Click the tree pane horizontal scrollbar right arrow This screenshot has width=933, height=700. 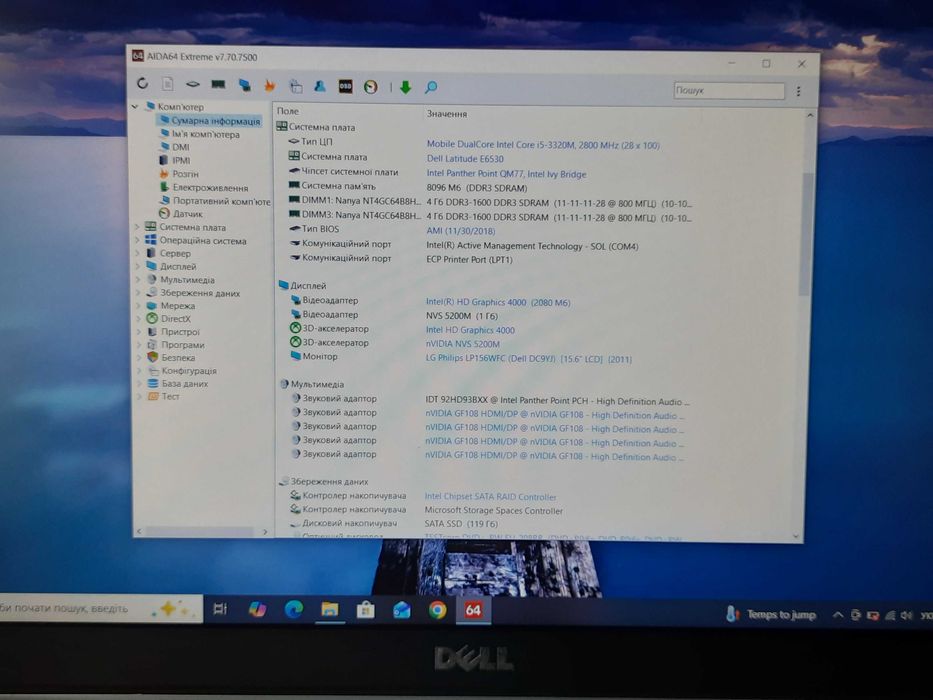point(265,532)
